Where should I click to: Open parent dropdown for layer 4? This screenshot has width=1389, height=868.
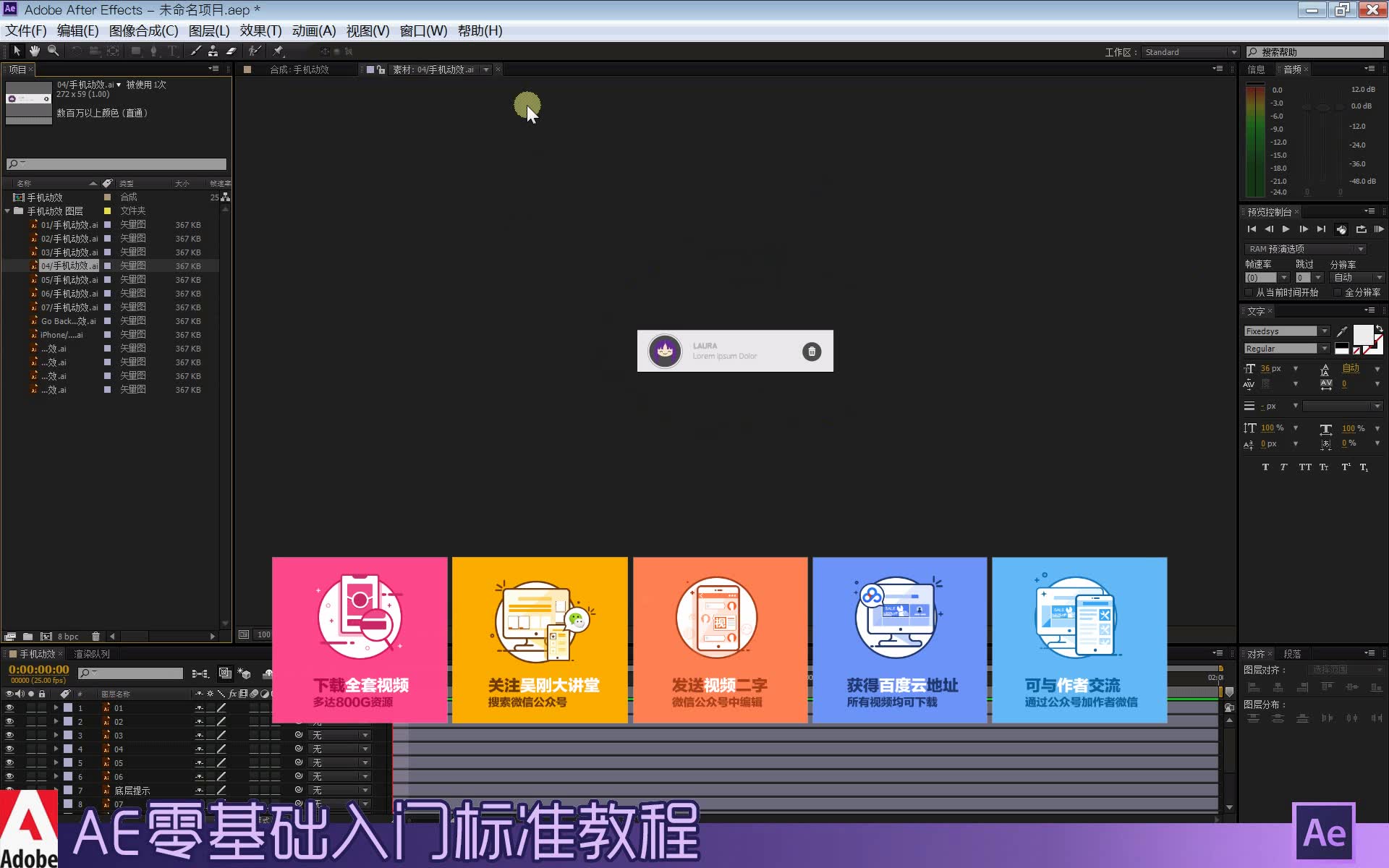tap(340, 749)
